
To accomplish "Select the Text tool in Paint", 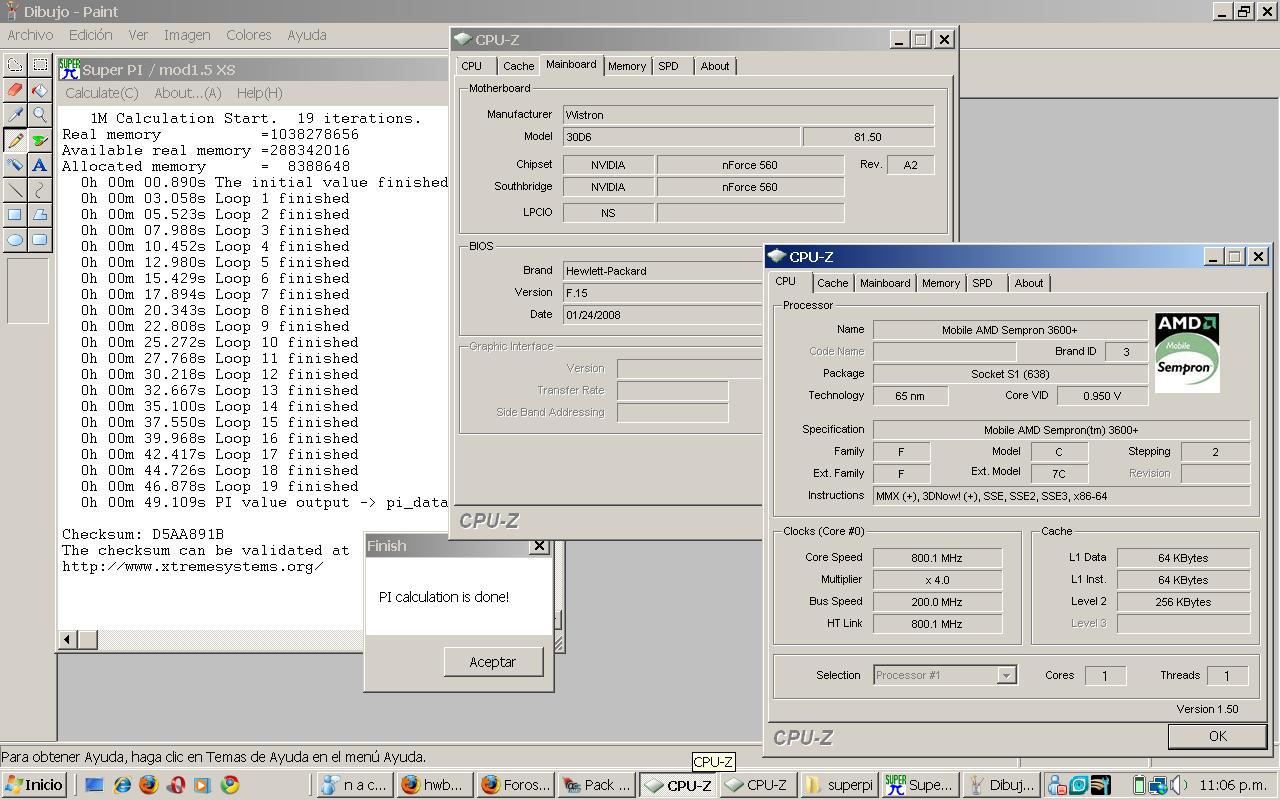I will pos(40,165).
